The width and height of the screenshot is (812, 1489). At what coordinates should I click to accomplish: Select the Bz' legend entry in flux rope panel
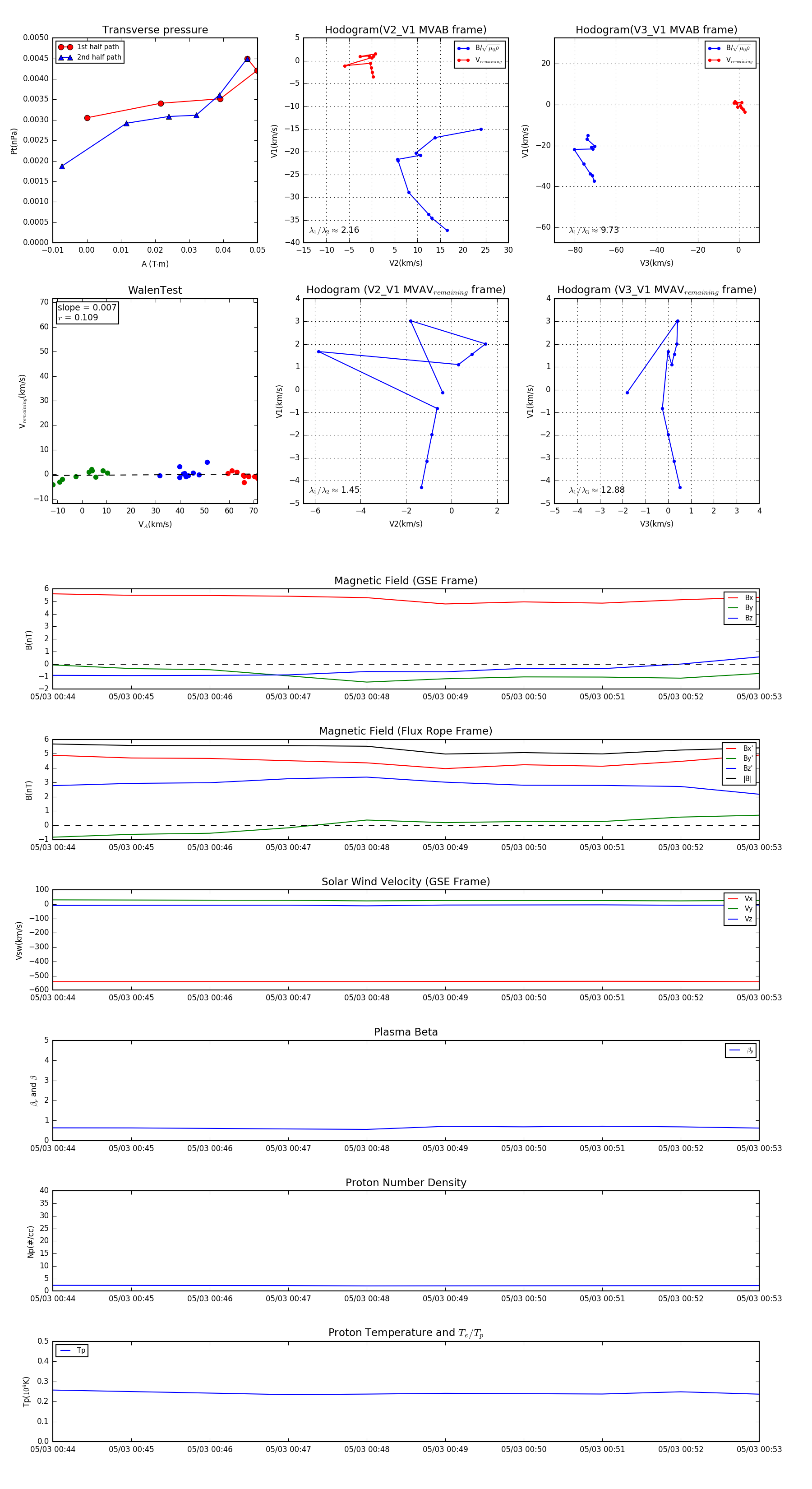coord(739,768)
